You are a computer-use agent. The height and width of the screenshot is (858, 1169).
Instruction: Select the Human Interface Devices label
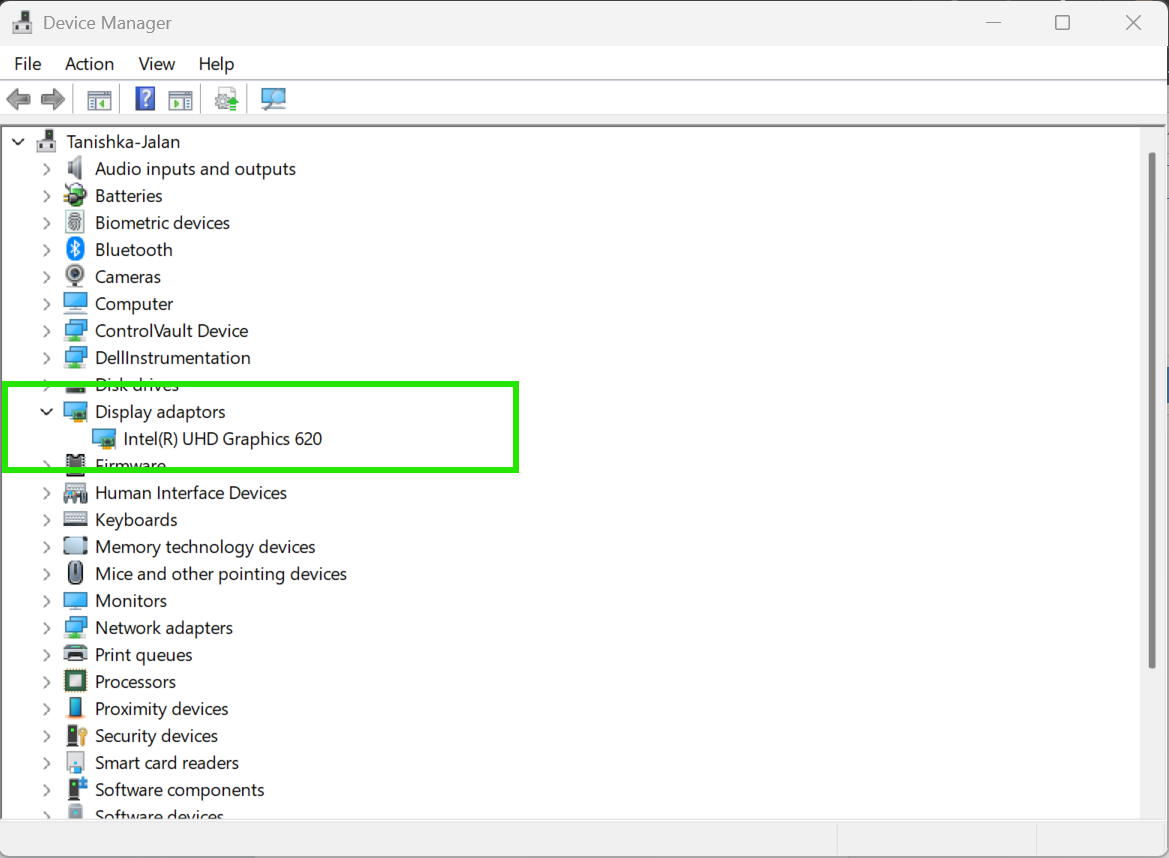191,493
